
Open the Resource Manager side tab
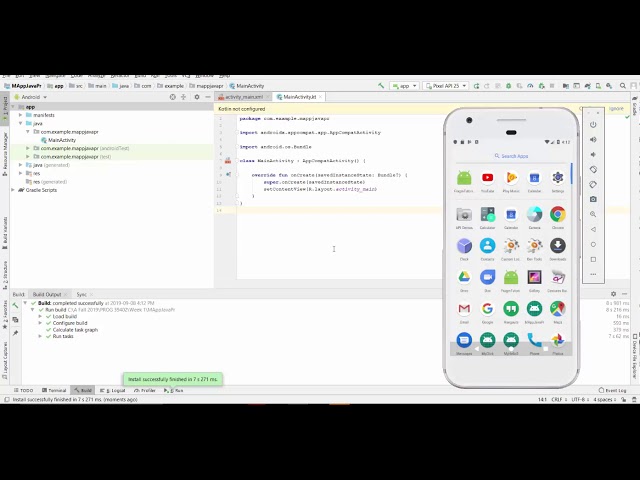(x=5, y=154)
